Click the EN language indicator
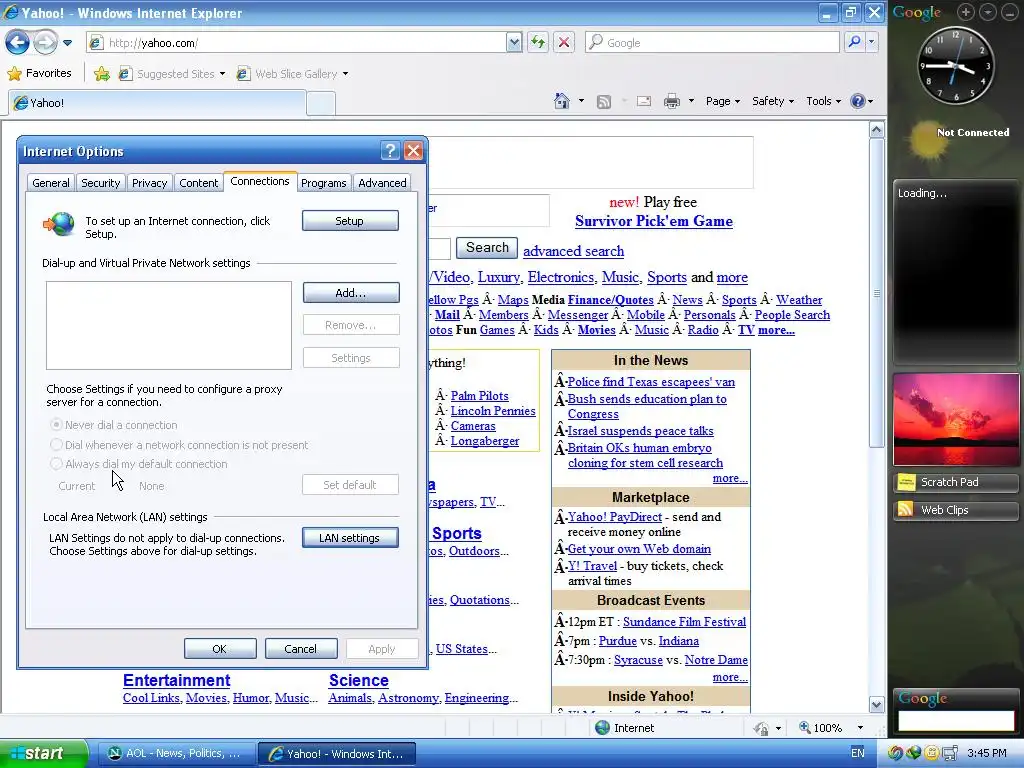The width and height of the screenshot is (1024, 768). tap(857, 753)
